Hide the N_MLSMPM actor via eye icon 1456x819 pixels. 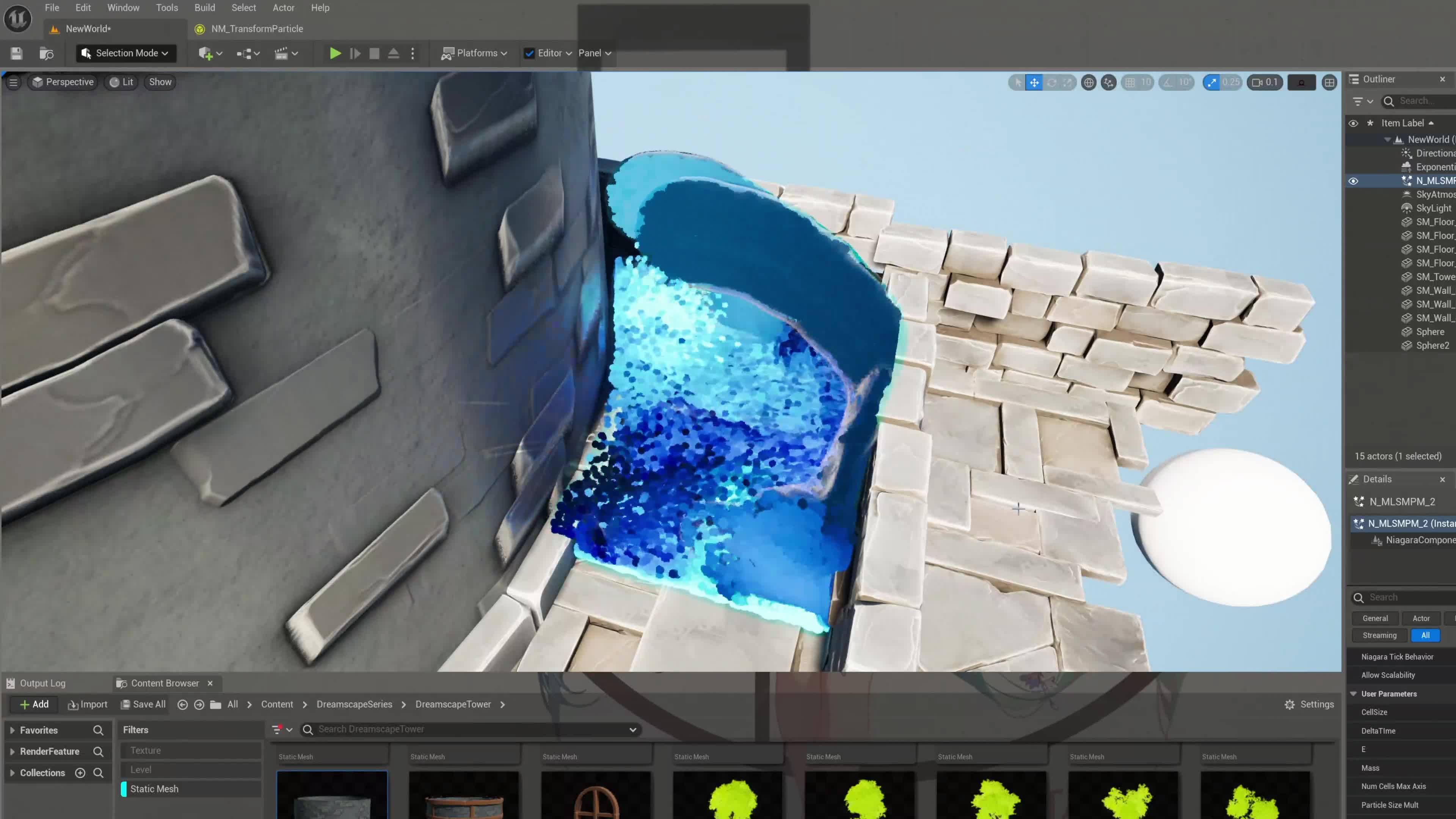1353,181
